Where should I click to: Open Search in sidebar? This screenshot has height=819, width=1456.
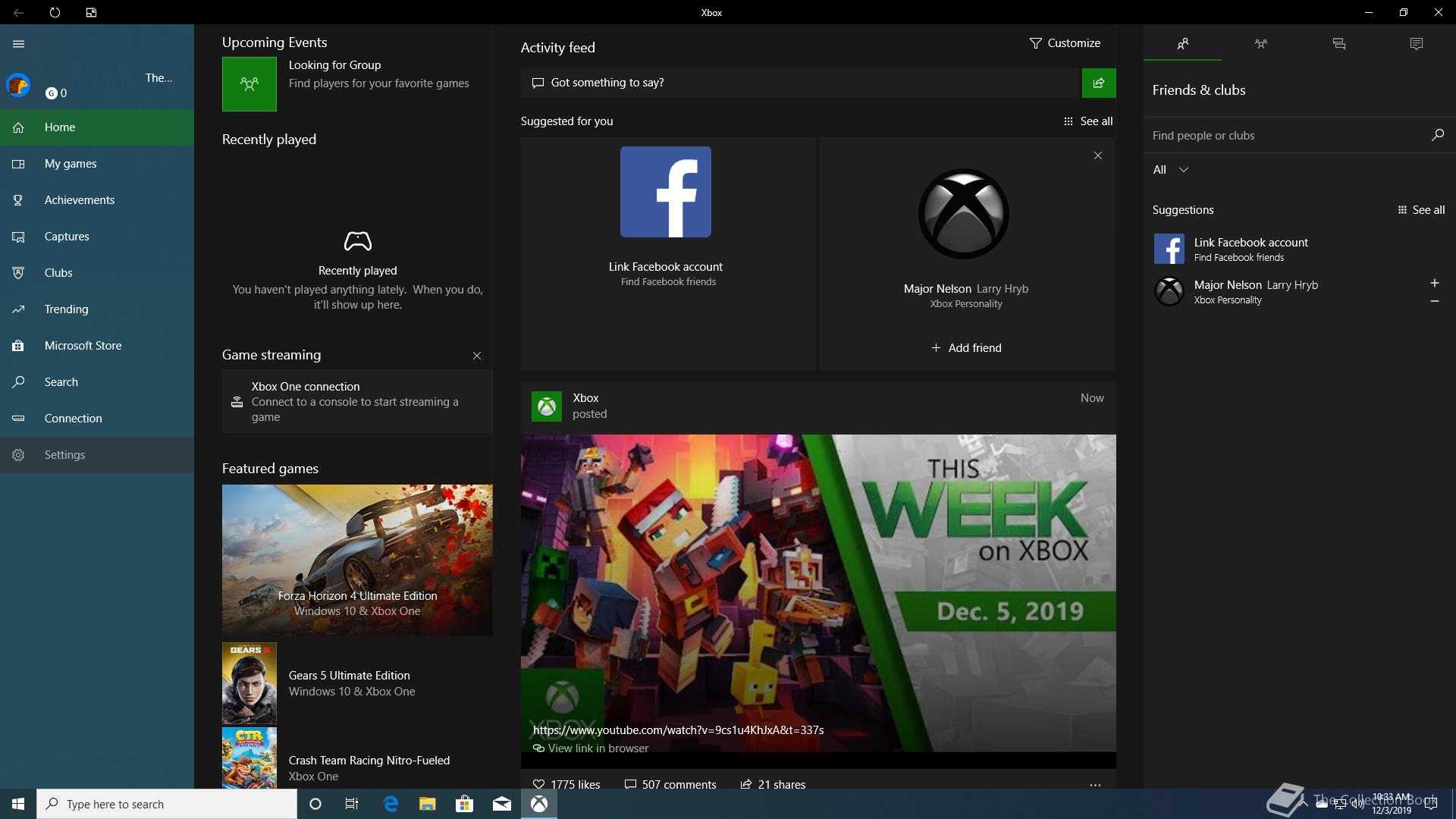pyautogui.click(x=97, y=382)
